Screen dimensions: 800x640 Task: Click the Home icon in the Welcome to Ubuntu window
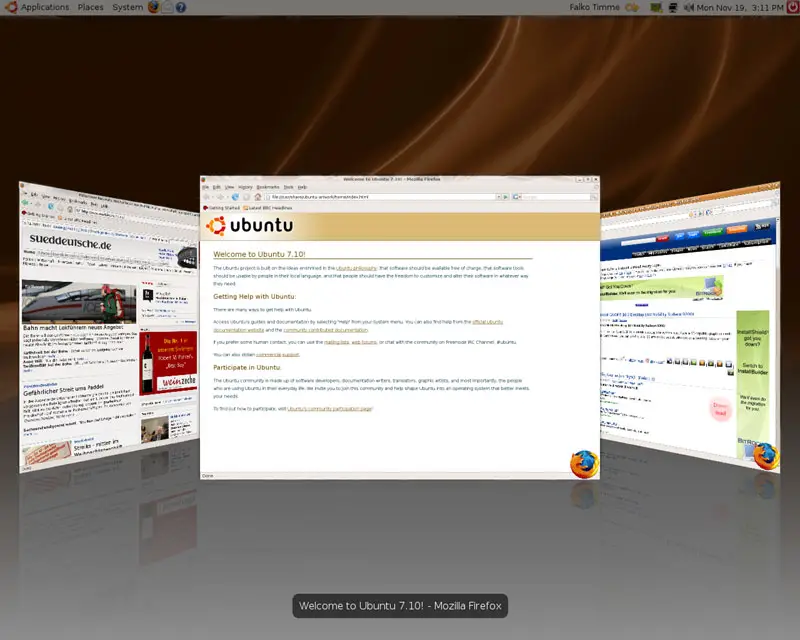(258, 197)
